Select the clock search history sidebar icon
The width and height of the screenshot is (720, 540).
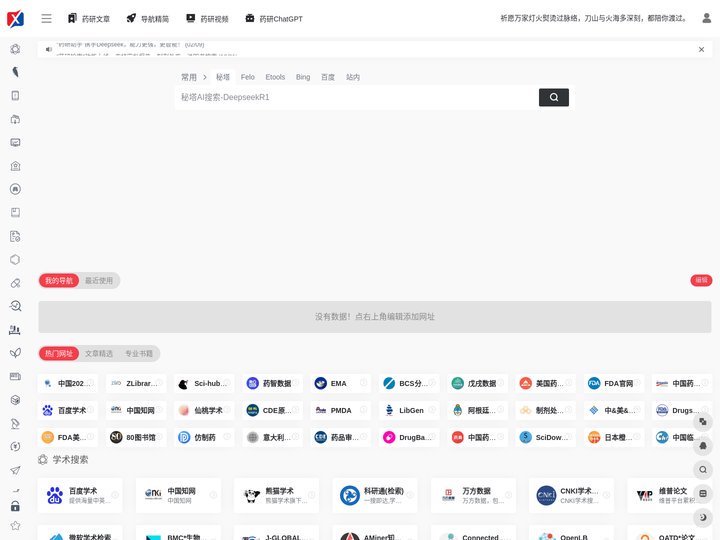tap(15, 306)
